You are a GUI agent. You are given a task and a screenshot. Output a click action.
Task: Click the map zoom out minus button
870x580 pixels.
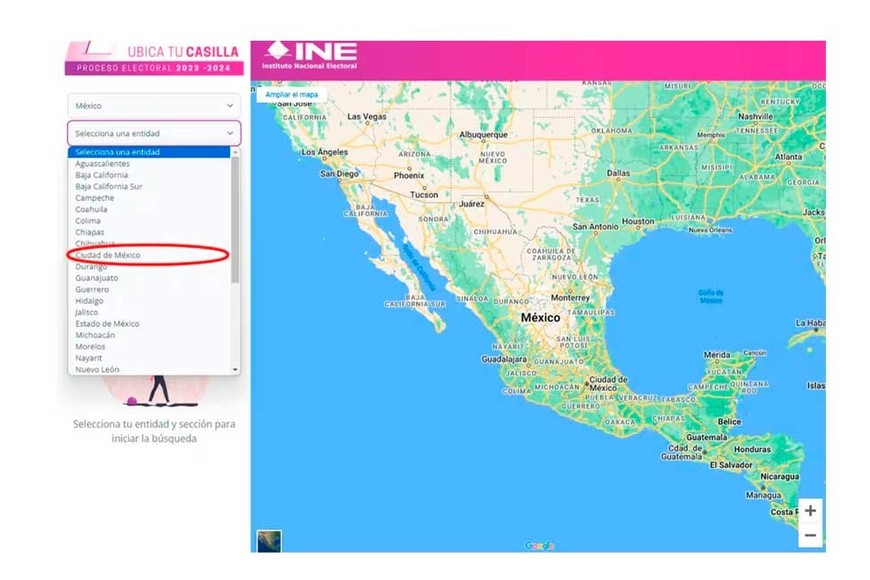point(810,535)
